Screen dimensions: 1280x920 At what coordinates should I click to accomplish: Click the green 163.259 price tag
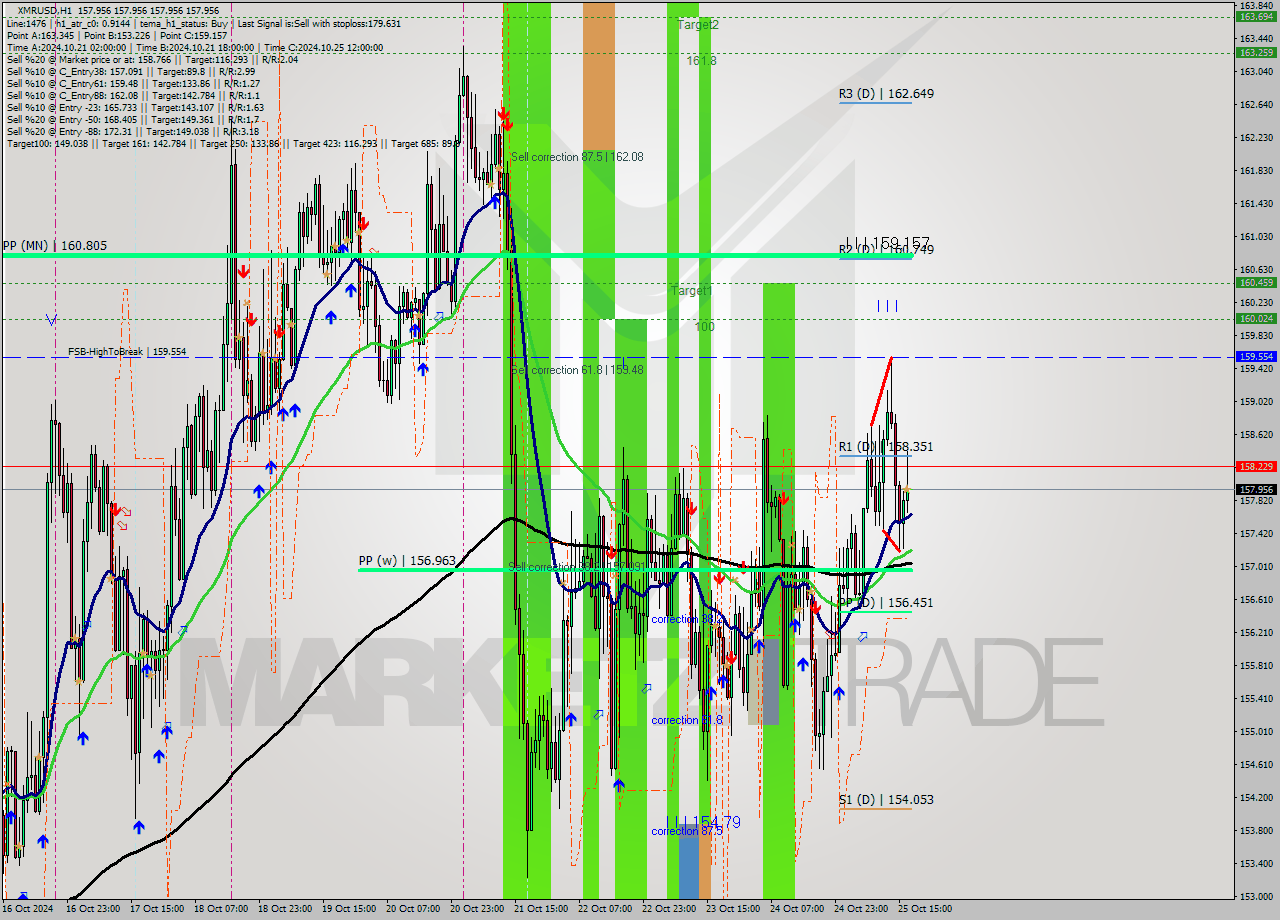click(1257, 52)
